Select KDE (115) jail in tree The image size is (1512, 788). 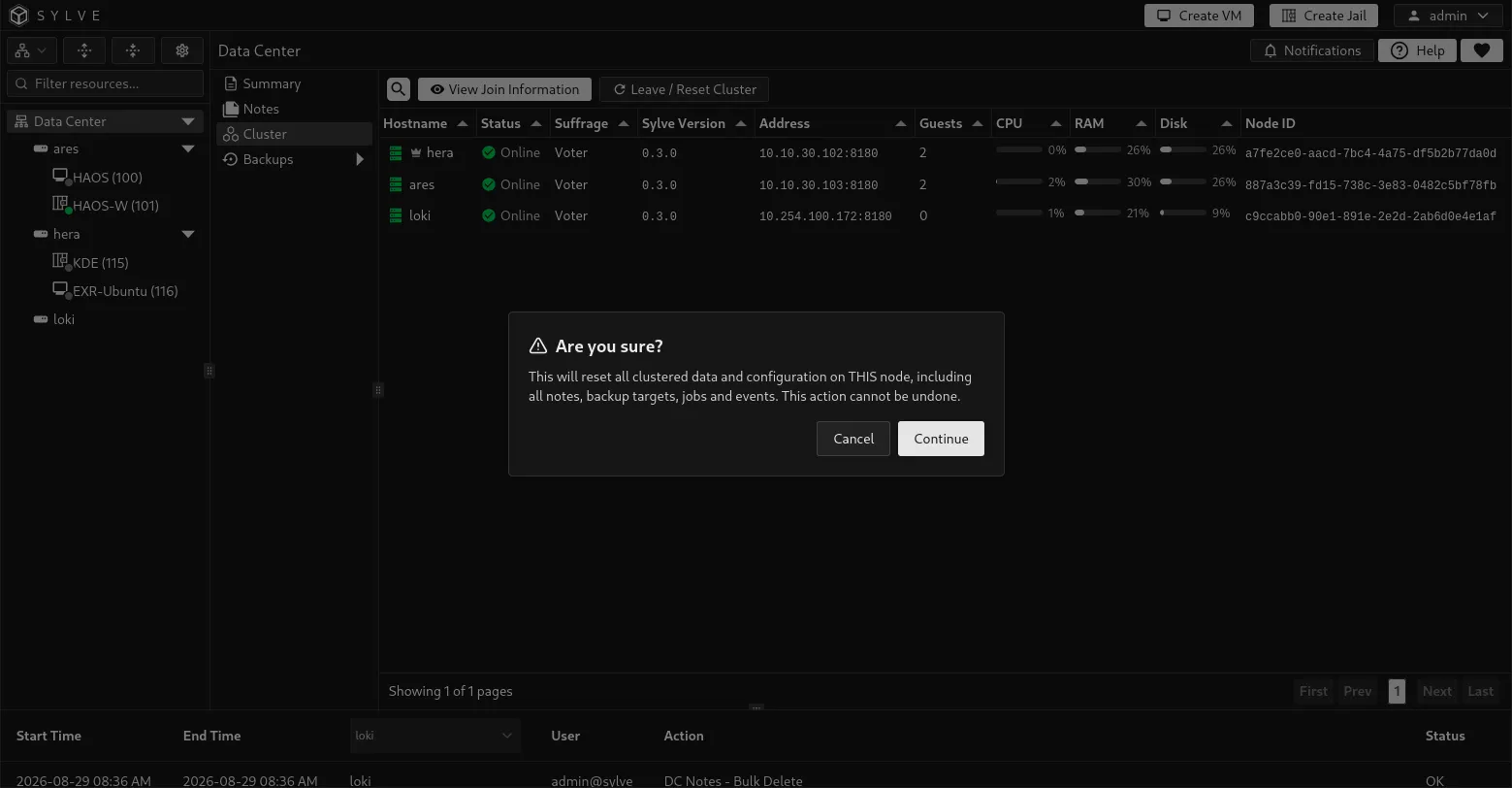pos(100,263)
